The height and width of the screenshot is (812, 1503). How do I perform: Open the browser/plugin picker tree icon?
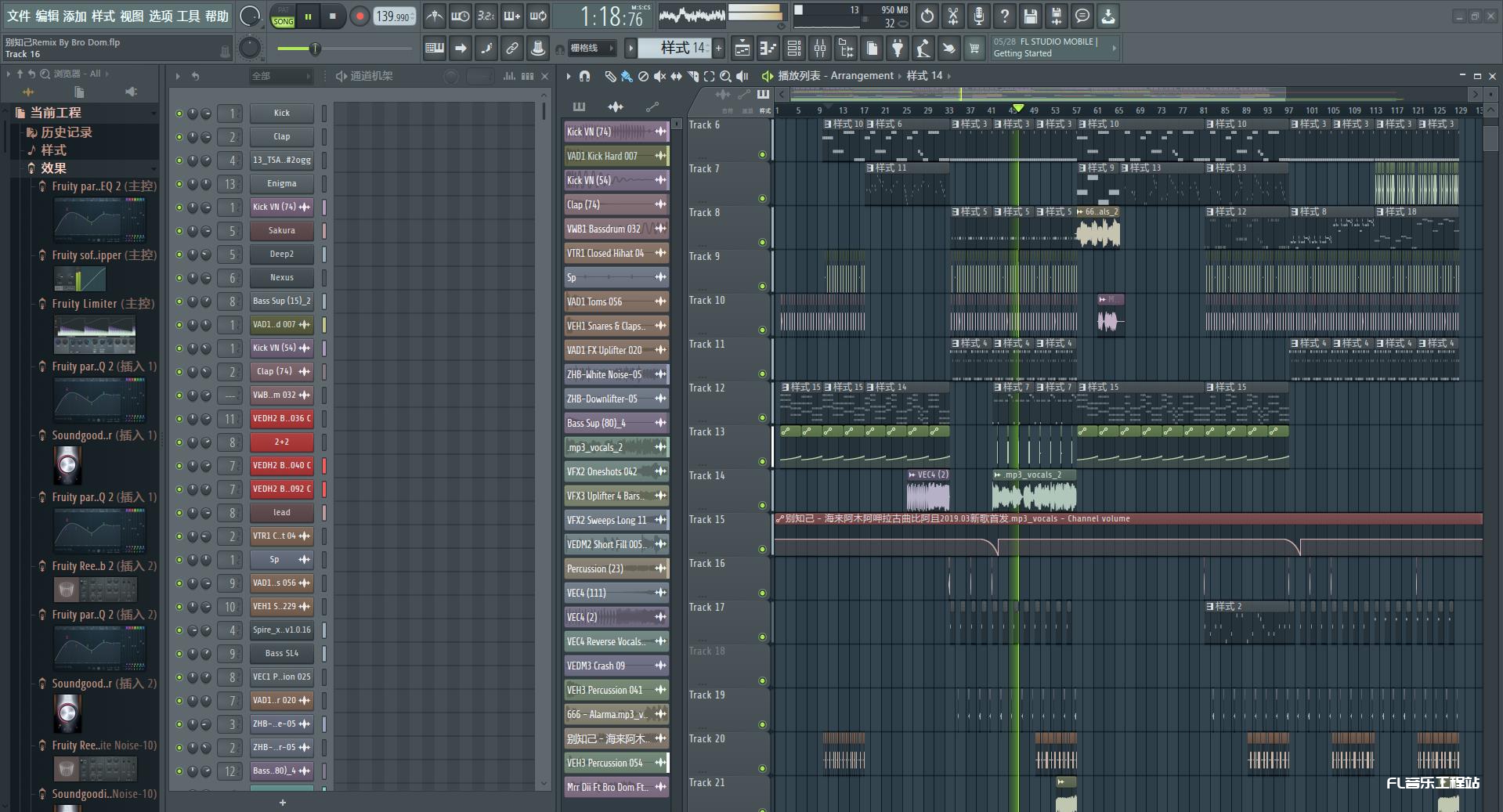pyautogui.click(x=846, y=49)
